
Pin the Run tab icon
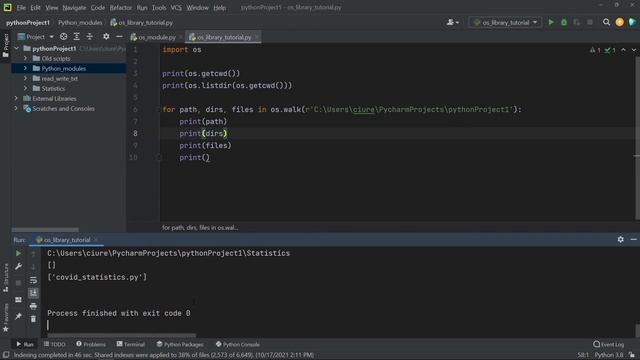pos(18,316)
